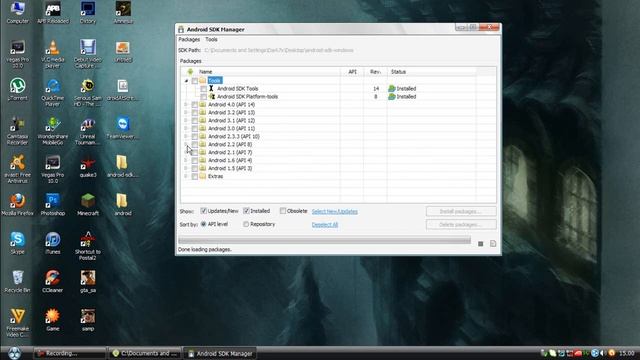Viewport: 640px width, 360px height.
Task: Open the Recycle Bin
Action: [18, 281]
